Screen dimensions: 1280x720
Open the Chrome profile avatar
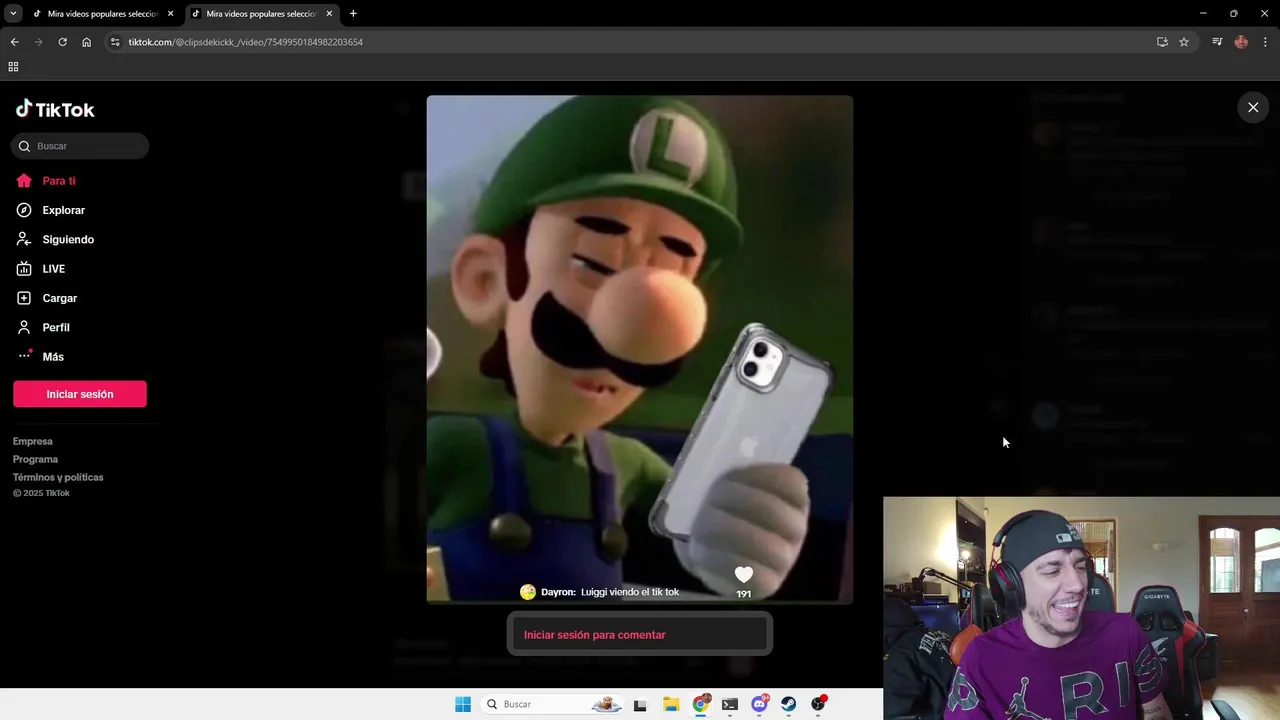[x=1241, y=42]
